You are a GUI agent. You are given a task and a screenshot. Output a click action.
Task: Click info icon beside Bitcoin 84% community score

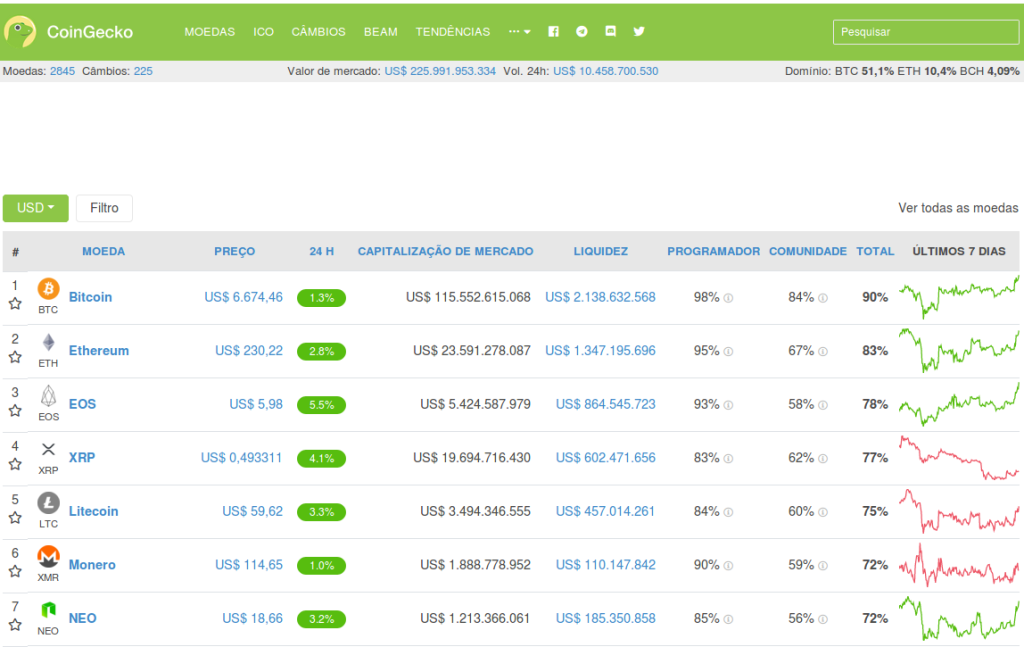point(823,298)
